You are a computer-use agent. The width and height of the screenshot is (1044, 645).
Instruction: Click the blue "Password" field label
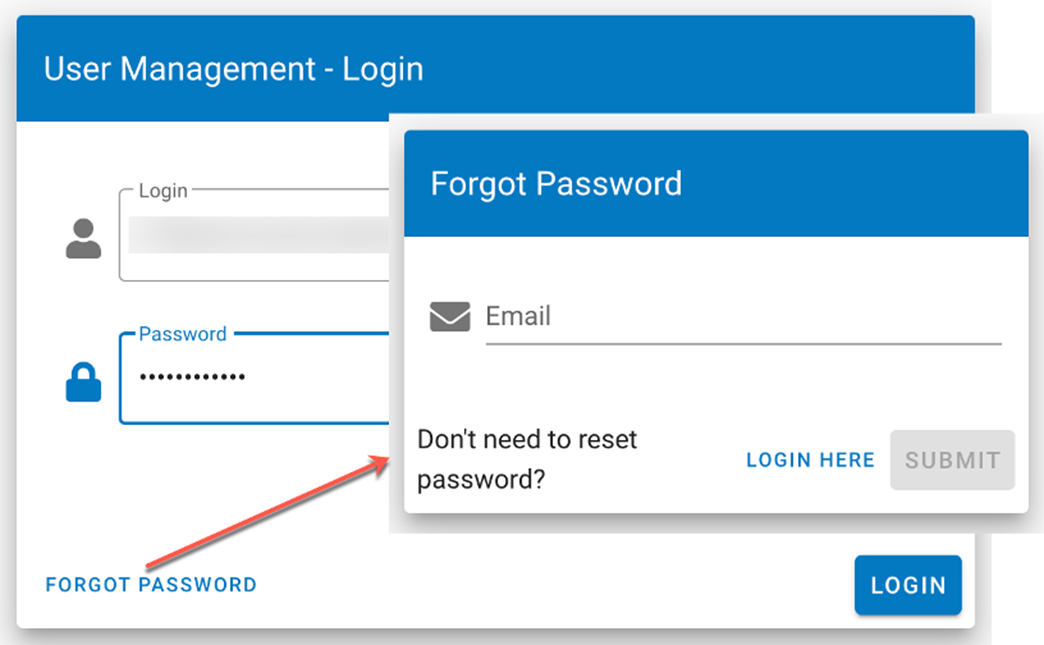pyautogui.click(x=183, y=334)
